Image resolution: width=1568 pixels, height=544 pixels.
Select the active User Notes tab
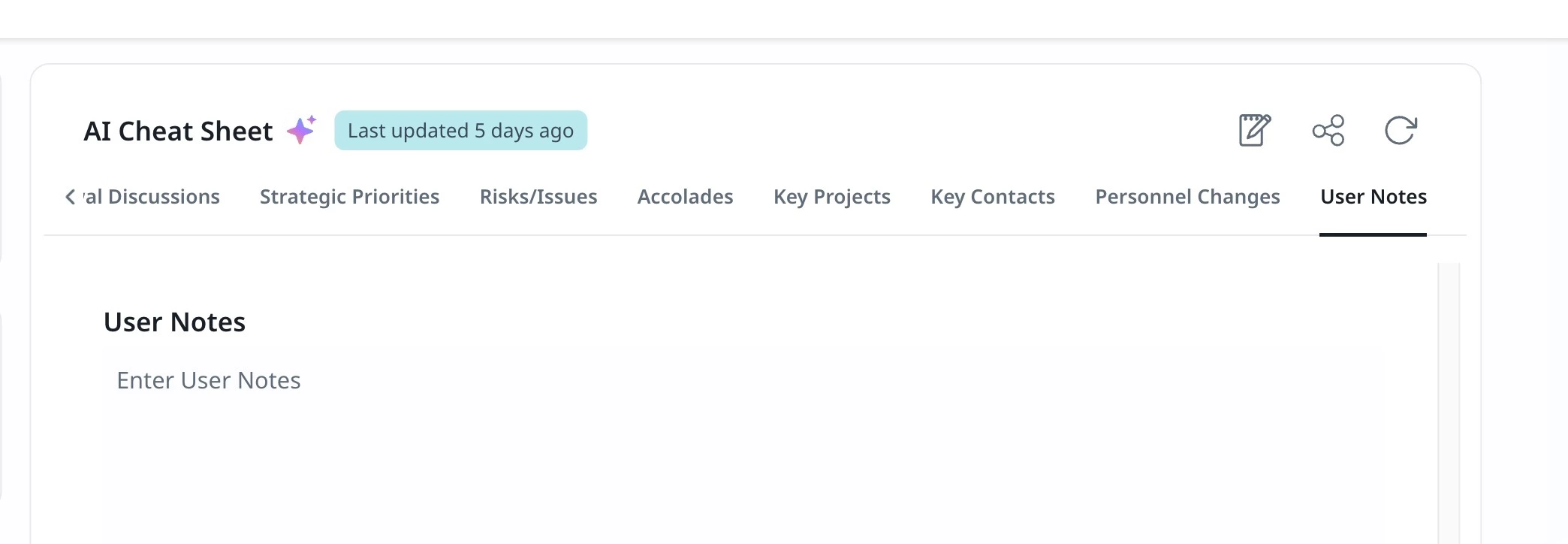(x=1374, y=197)
